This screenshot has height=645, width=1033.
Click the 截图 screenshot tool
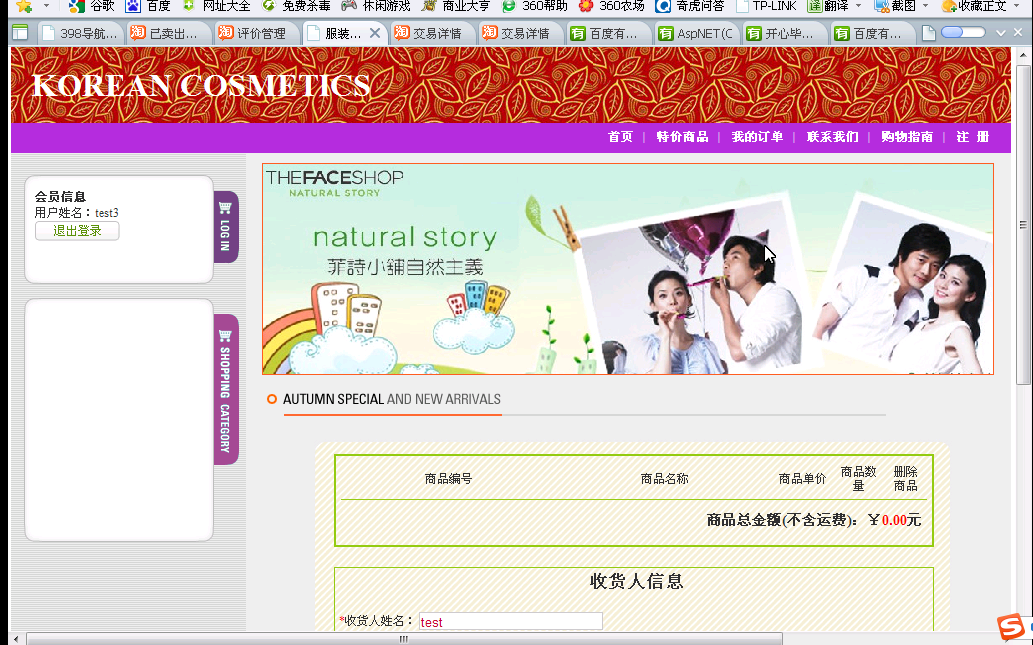895,6
